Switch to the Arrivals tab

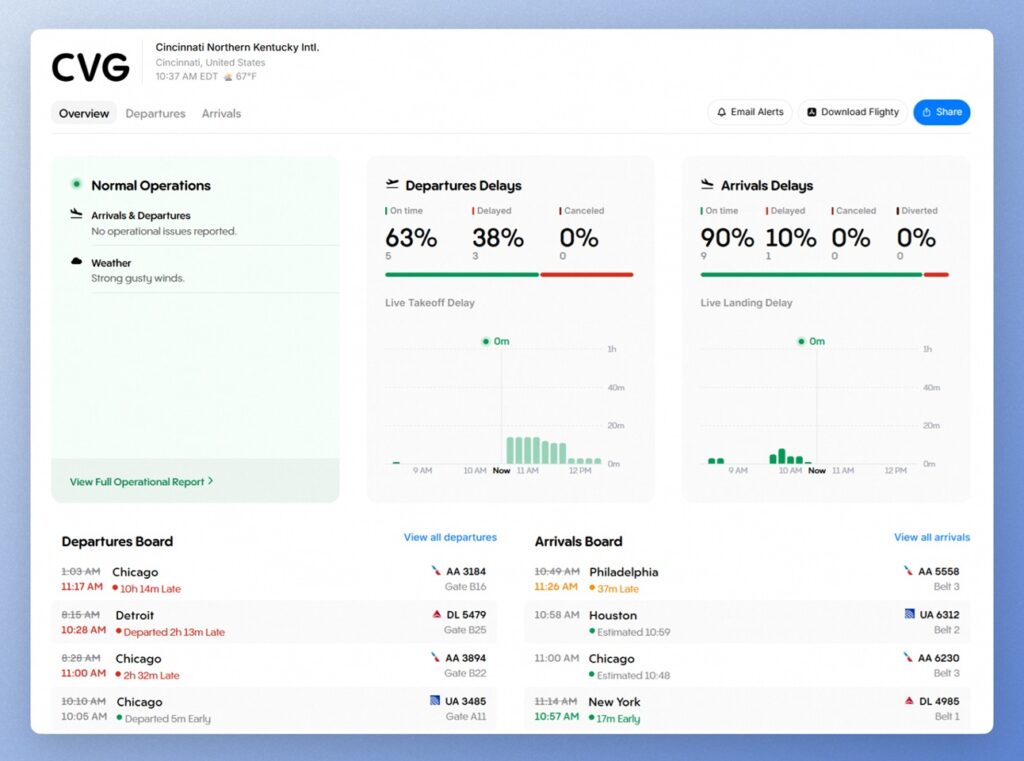pos(221,114)
